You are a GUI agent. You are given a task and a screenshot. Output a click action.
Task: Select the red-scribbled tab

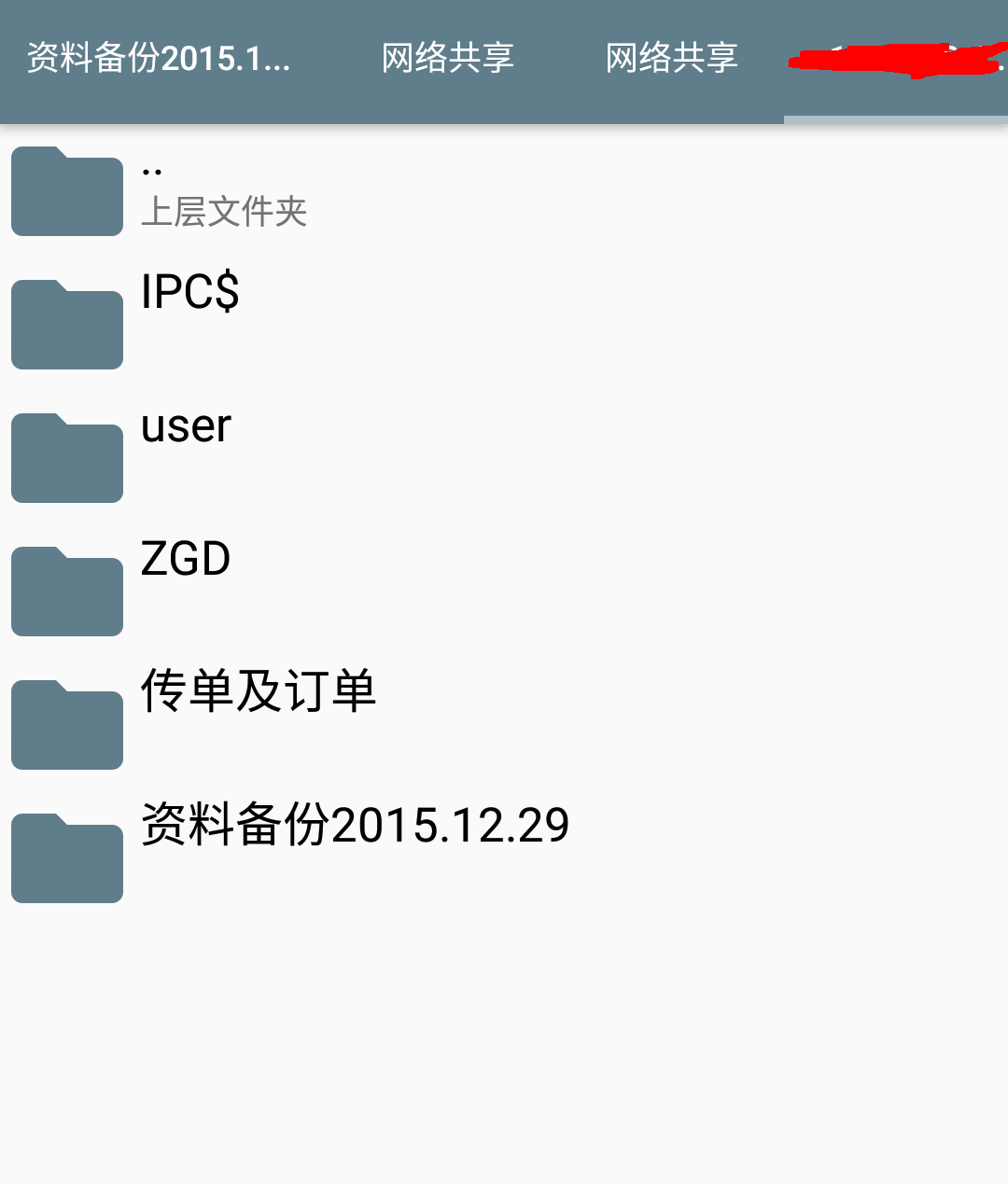pyautogui.click(x=896, y=60)
